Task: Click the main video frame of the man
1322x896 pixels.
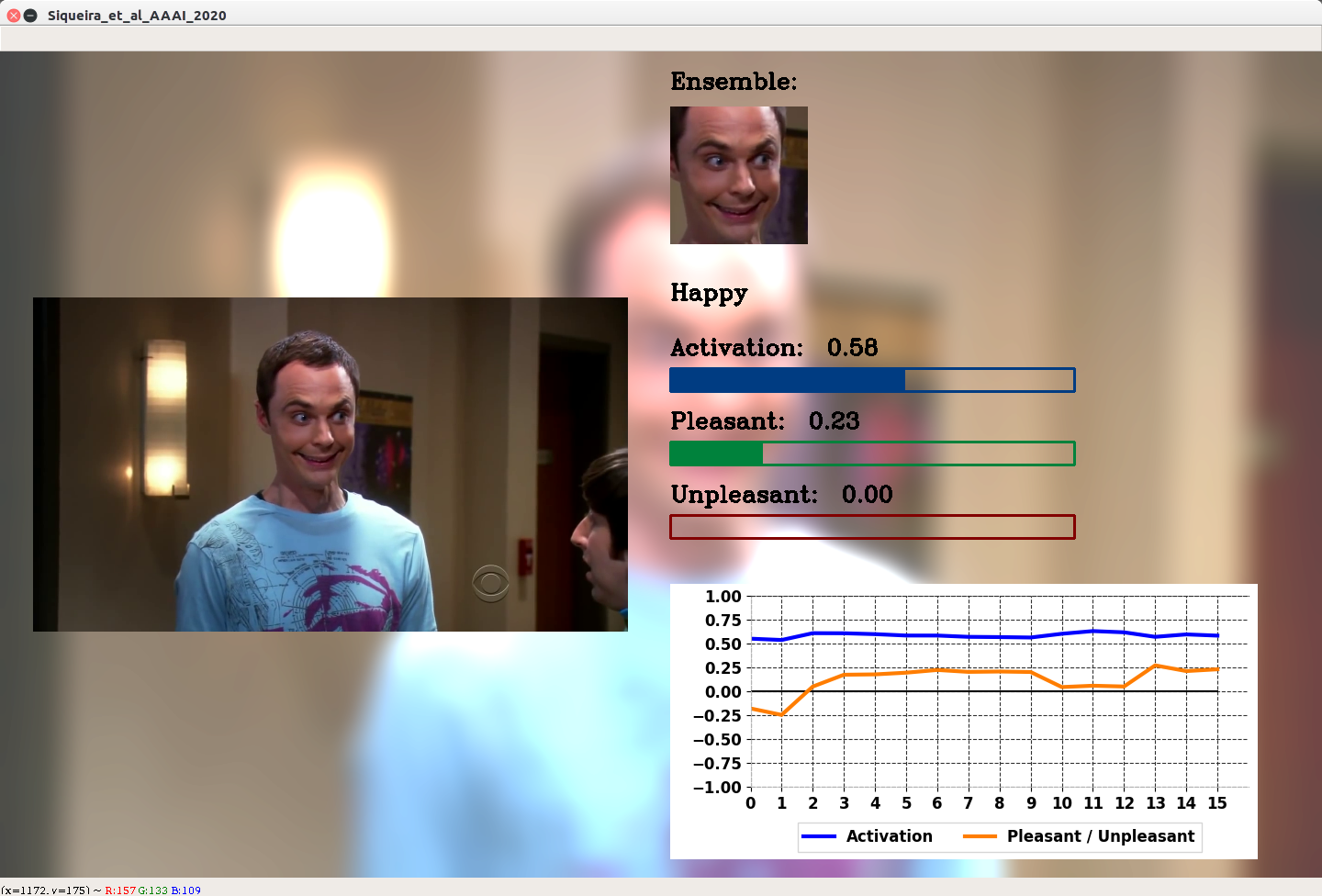Action: [330, 465]
